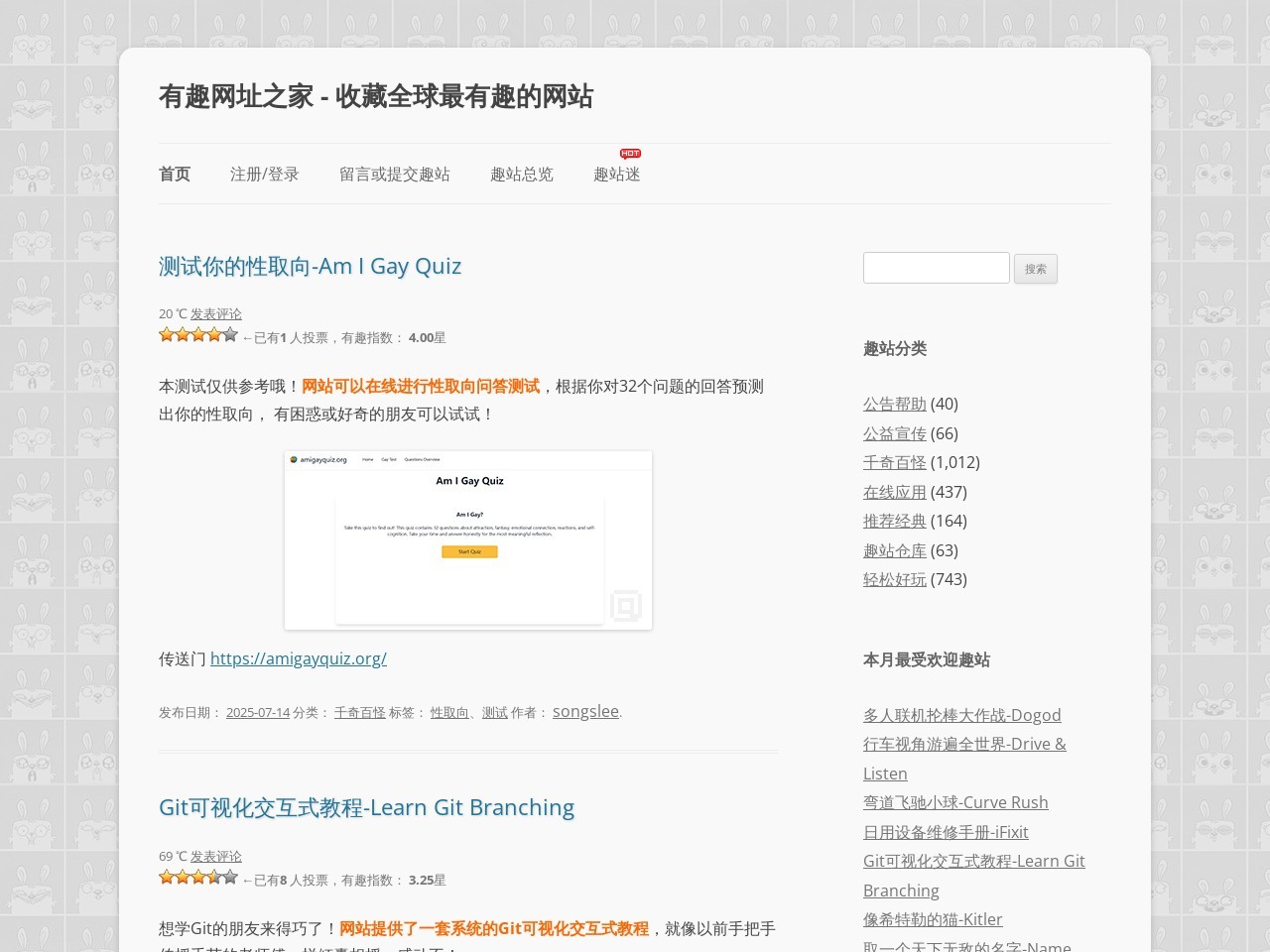Click the 性取向 tag link
This screenshot has height=952, width=1270.
pyautogui.click(x=449, y=713)
